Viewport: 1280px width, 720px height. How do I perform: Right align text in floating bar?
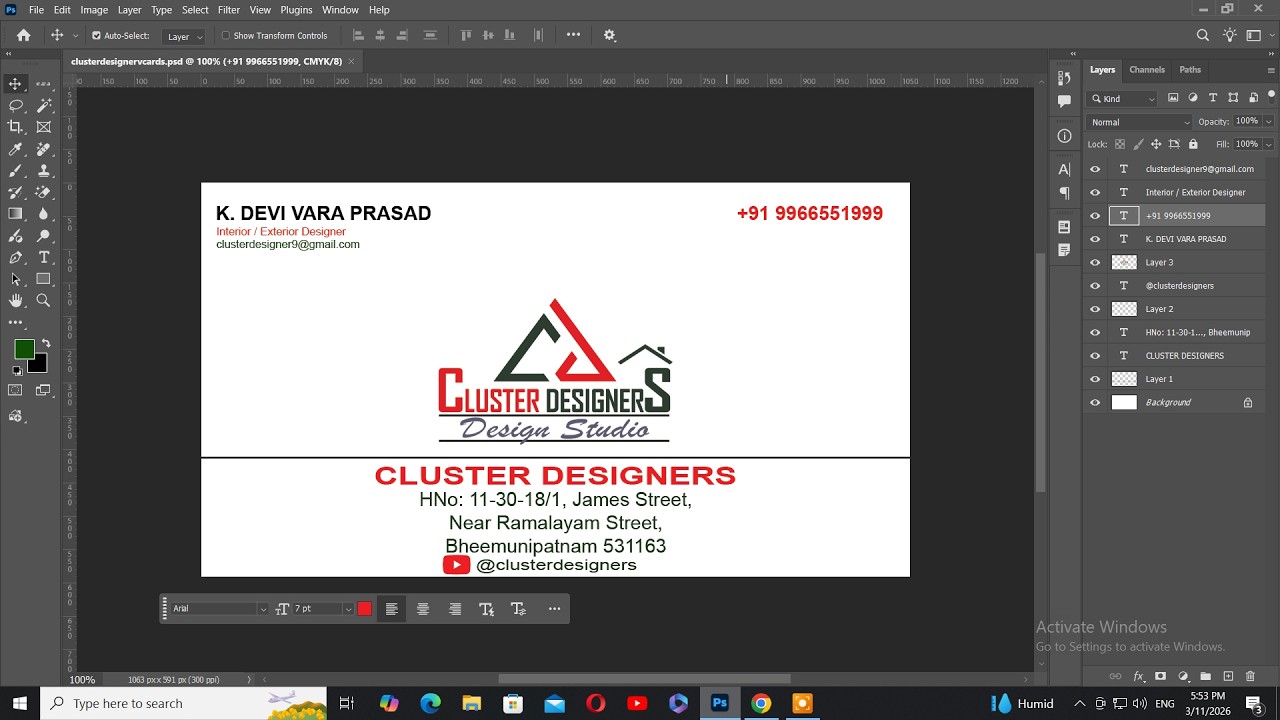coord(455,609)
